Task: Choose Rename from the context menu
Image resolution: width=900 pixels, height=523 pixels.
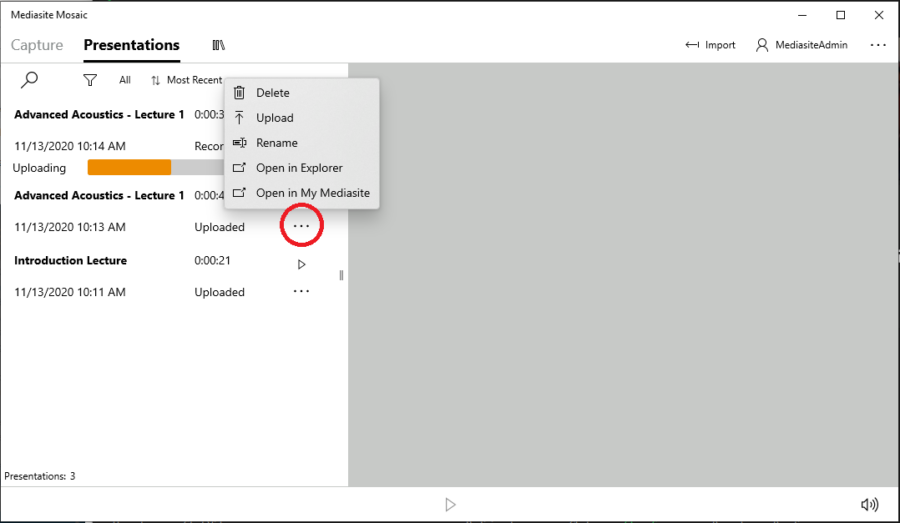Action: 302,143
